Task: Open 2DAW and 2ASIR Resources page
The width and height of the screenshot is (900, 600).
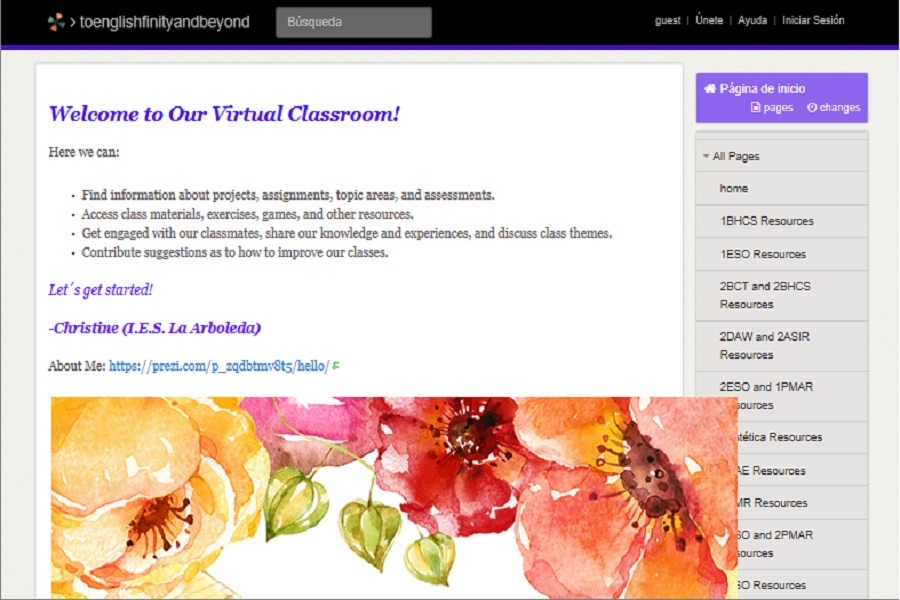Action: point(782,346)
